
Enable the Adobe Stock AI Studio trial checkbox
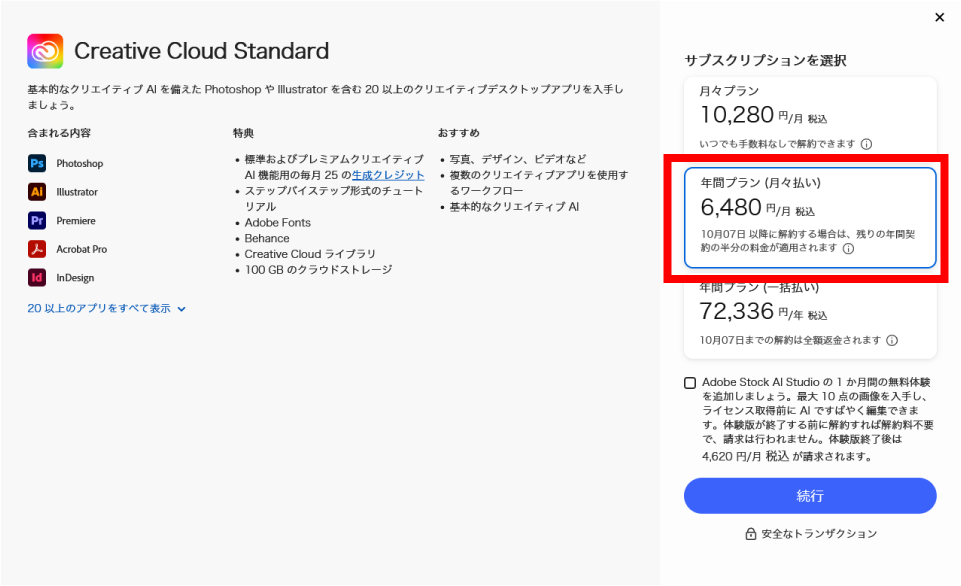click(690, 383)
